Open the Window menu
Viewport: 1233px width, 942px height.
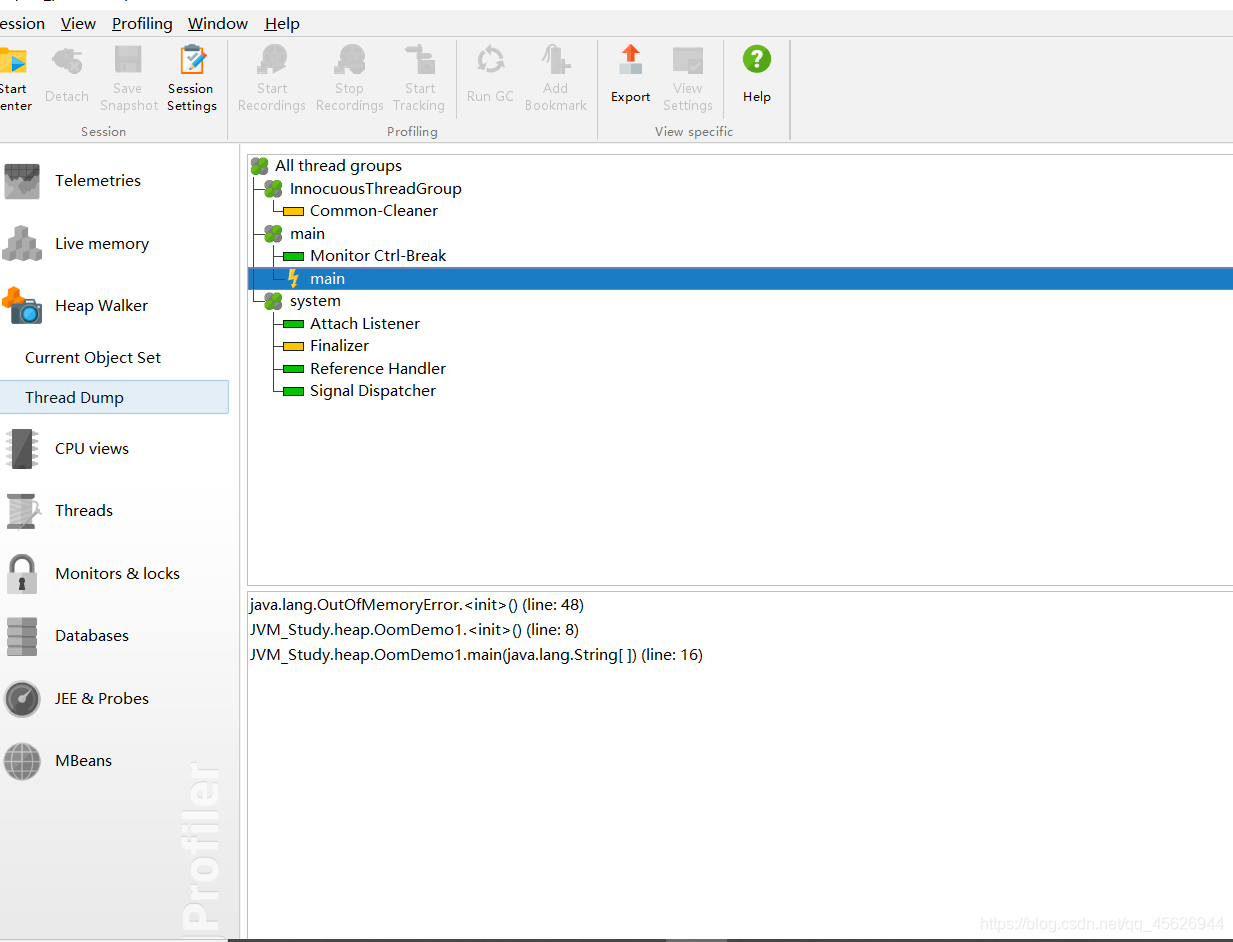(218, 23)
